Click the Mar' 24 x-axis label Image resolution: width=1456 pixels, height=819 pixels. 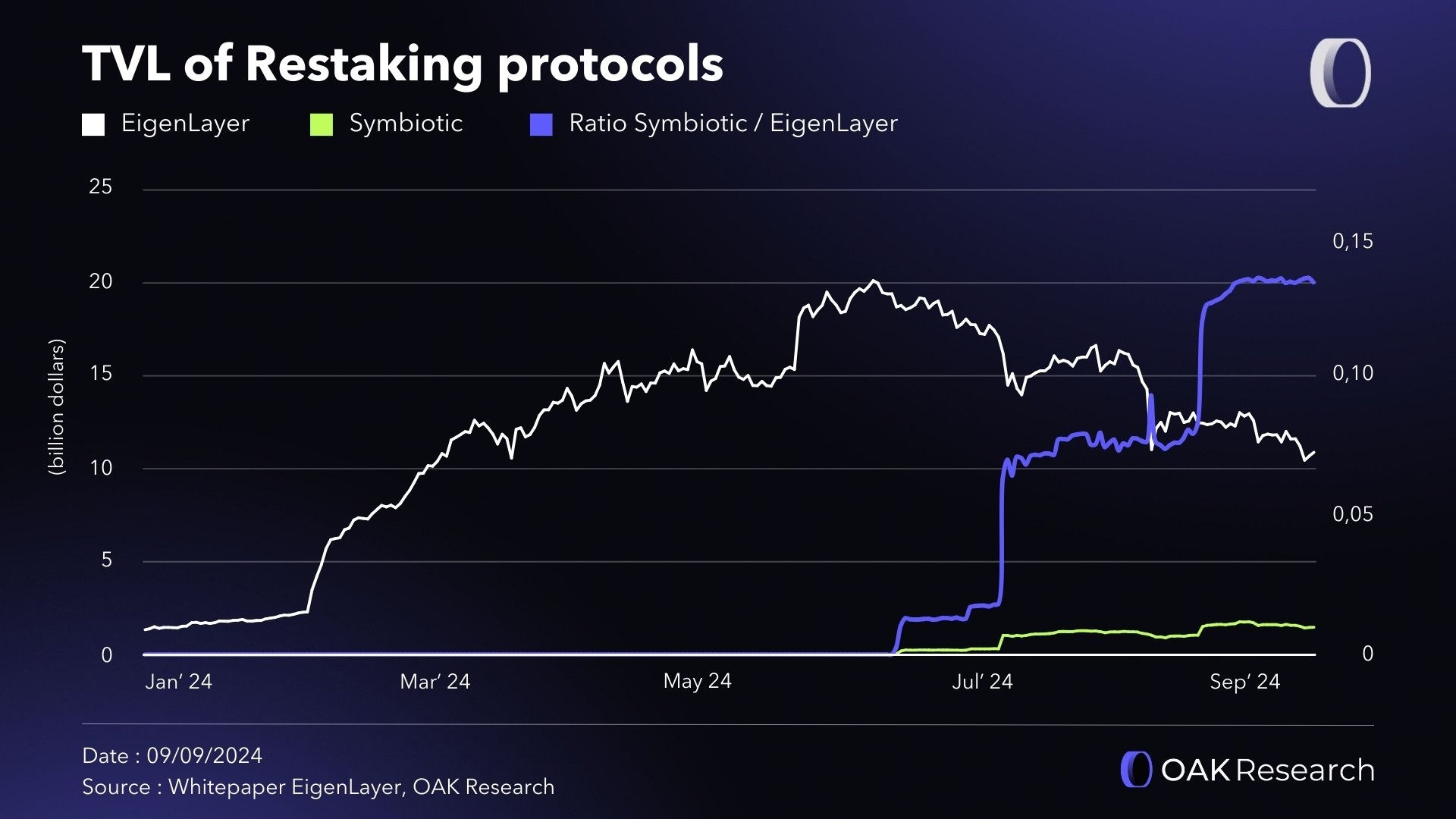435,682
